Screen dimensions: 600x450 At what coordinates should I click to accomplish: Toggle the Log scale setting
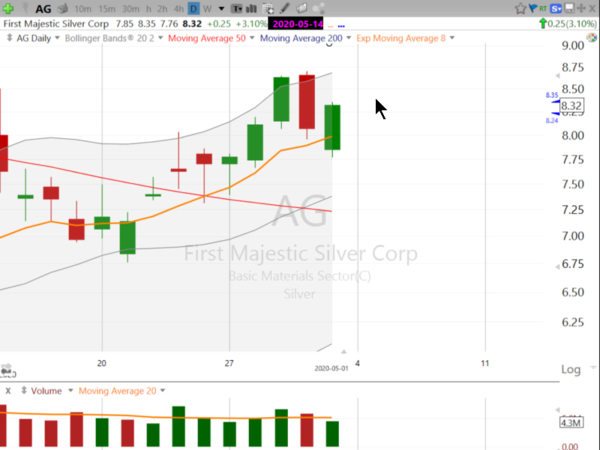tap(570, 369)
